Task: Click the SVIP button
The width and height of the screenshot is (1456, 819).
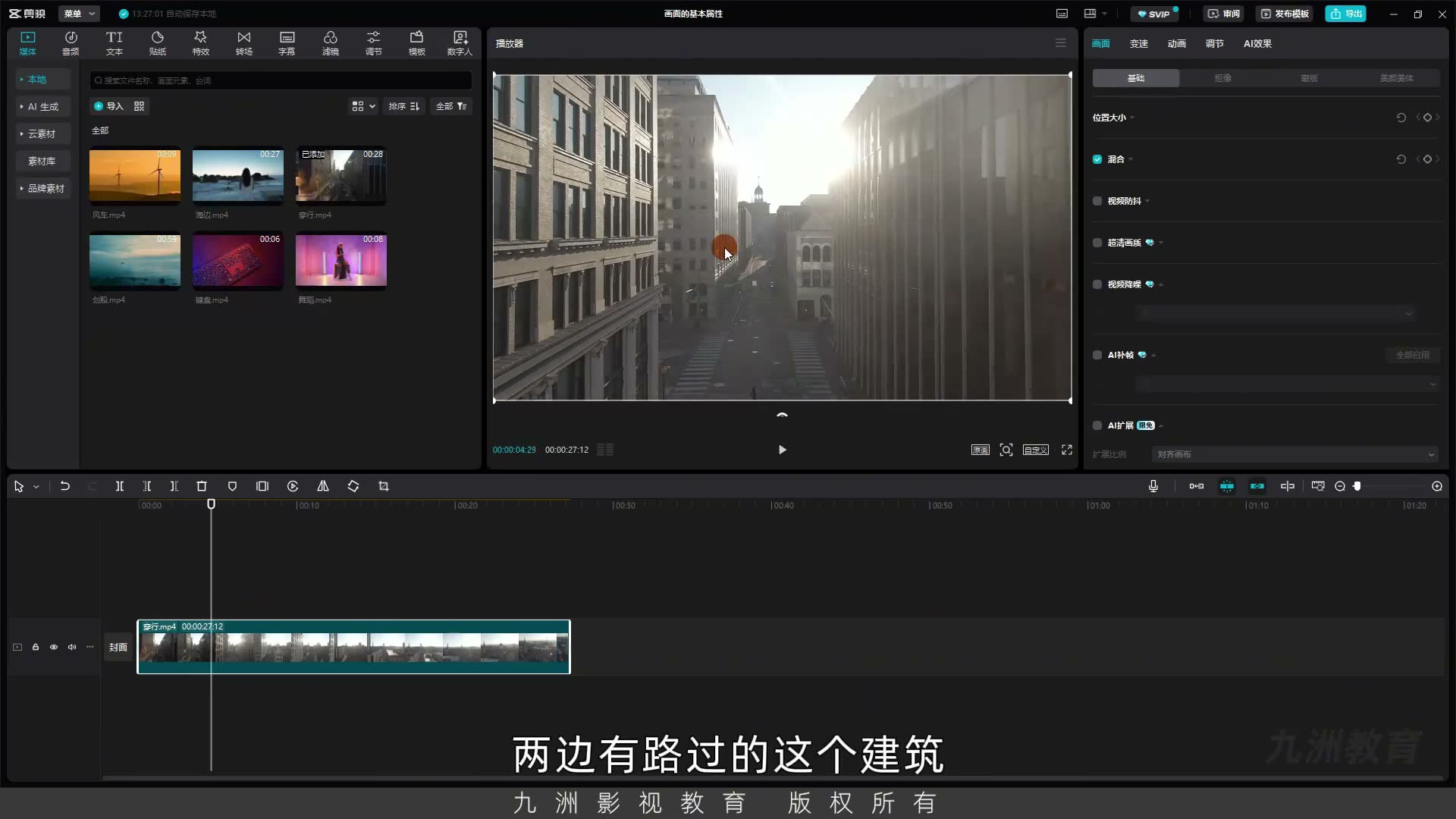Action: pos(1154,14)
